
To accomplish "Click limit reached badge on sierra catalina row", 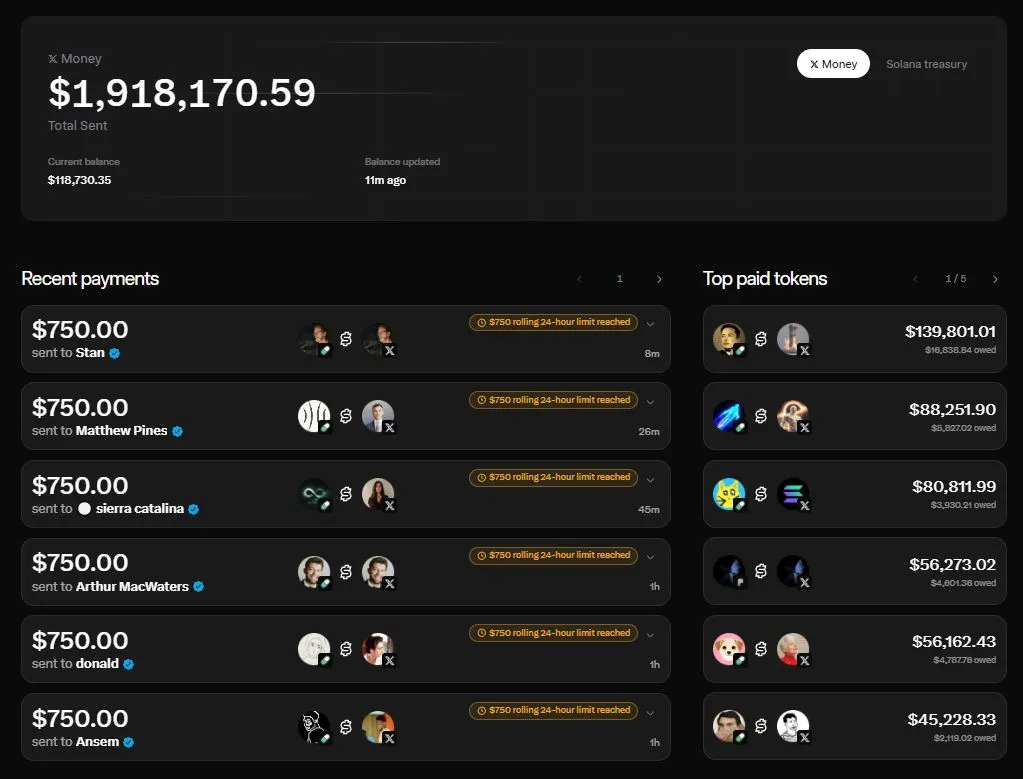I will click(x=553, y=478).
